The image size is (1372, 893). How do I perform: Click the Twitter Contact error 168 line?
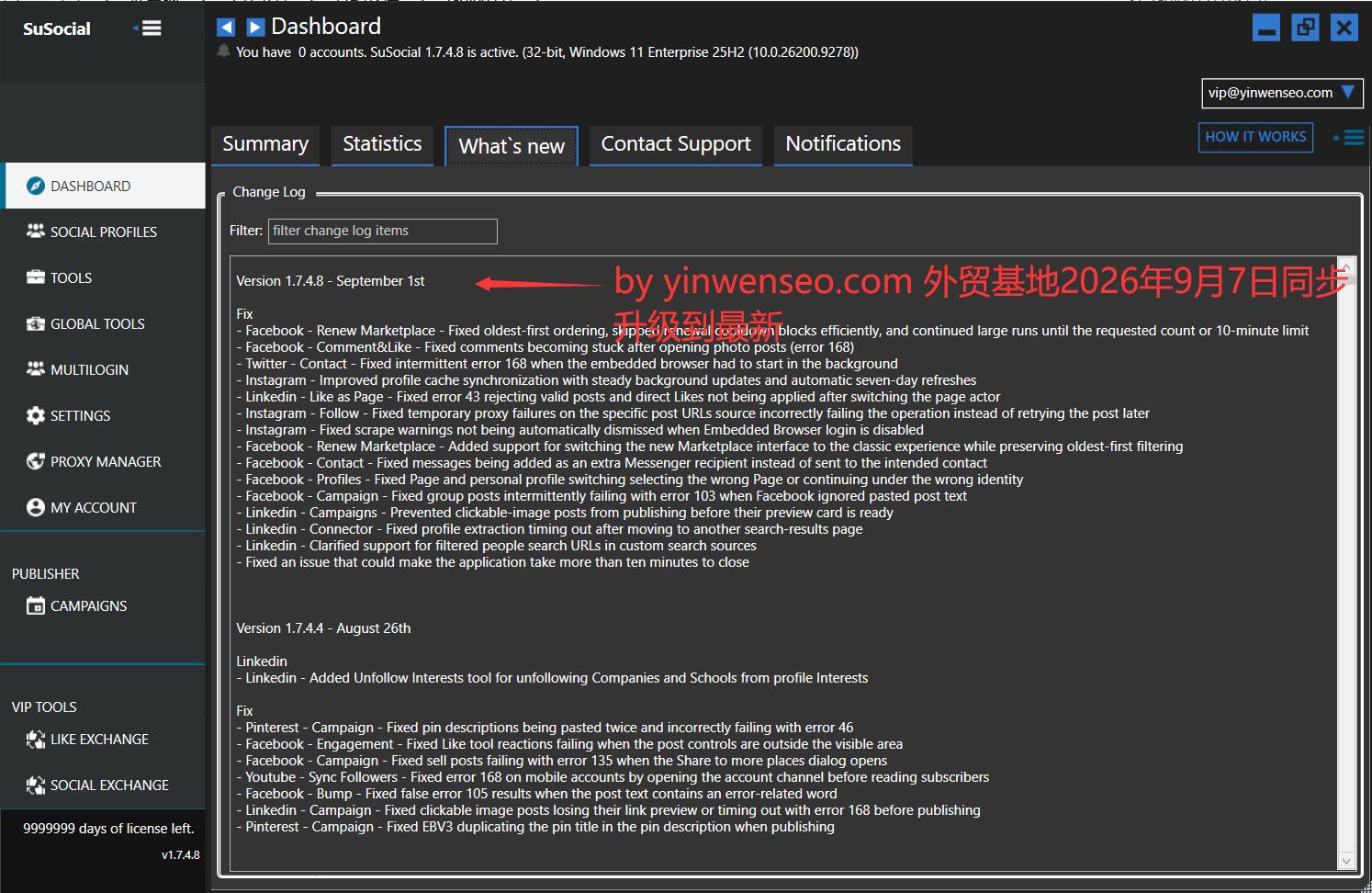click(x=568, y=364)
